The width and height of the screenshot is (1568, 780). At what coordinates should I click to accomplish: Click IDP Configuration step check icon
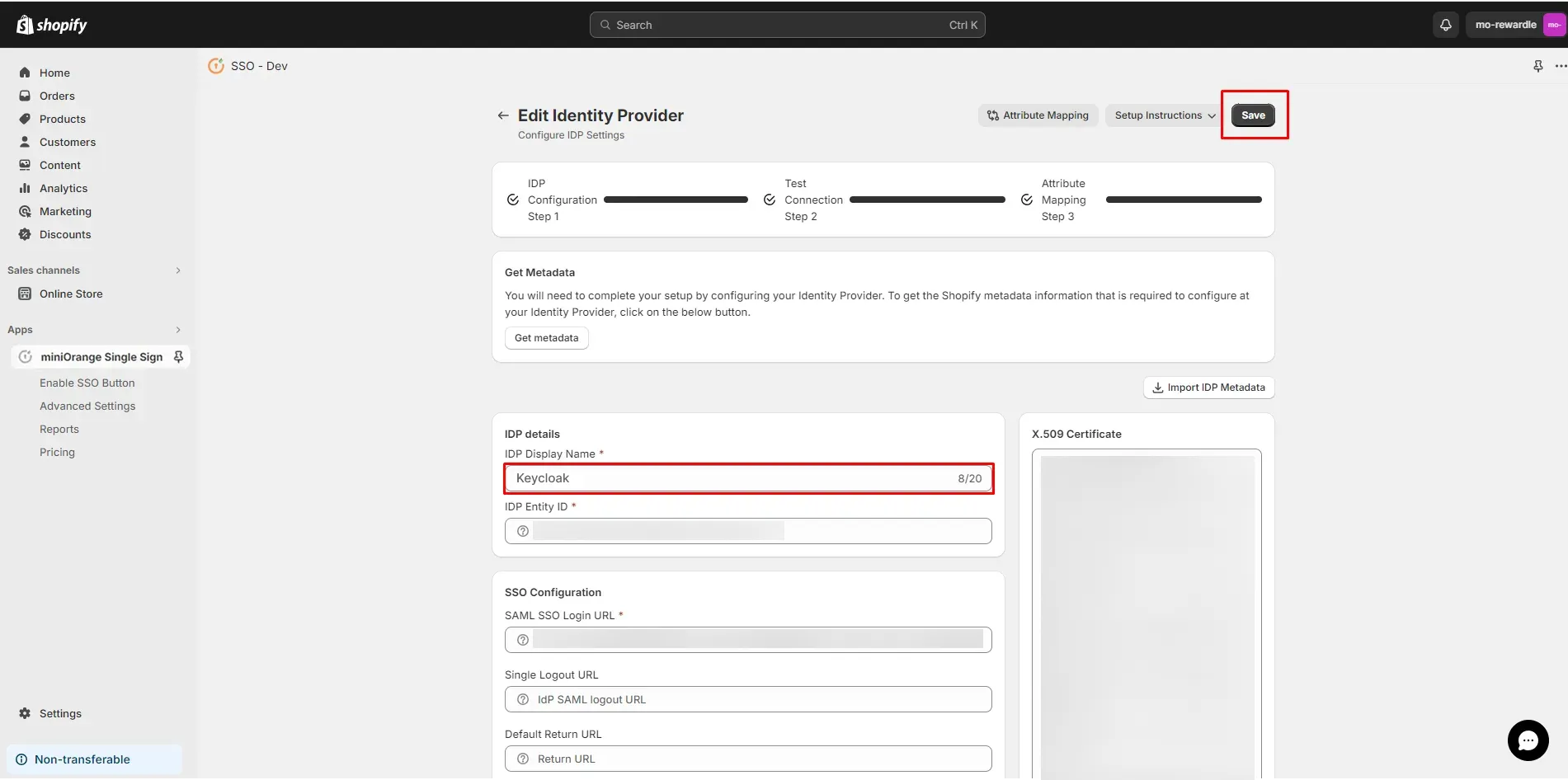513,200
